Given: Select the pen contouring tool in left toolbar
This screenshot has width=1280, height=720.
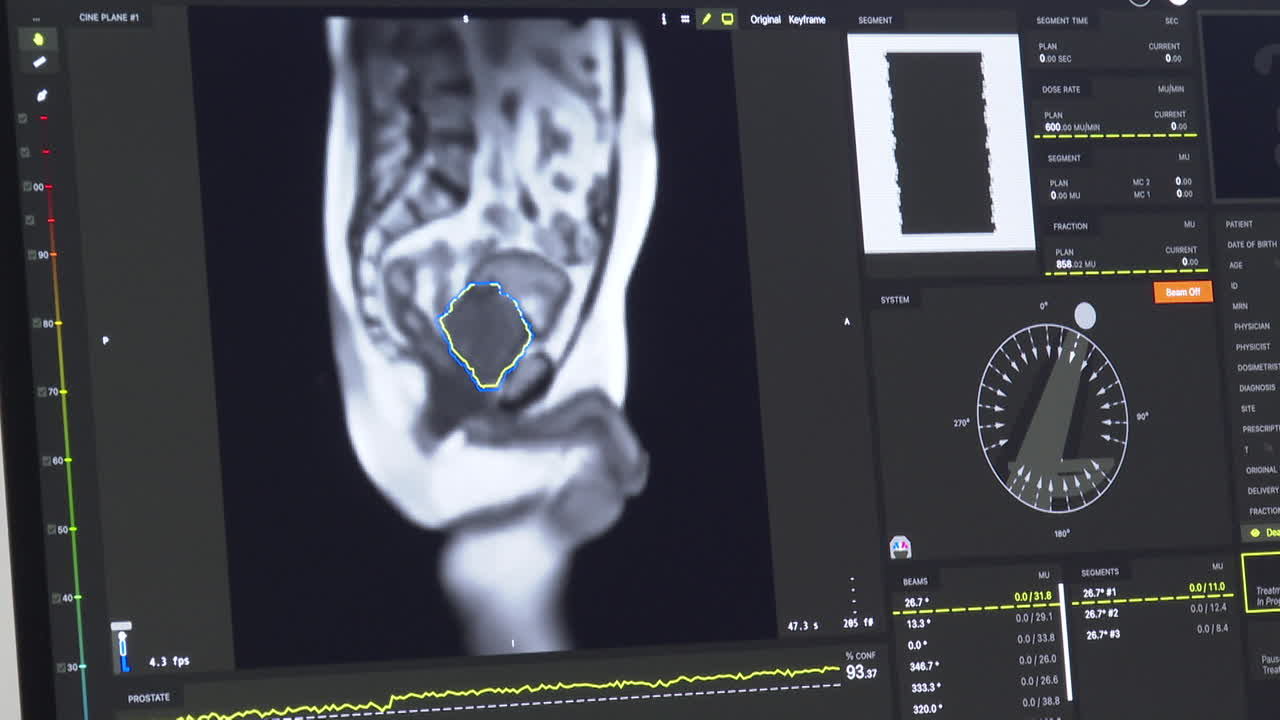Looking at the screenshot, I should coord(40,95).
